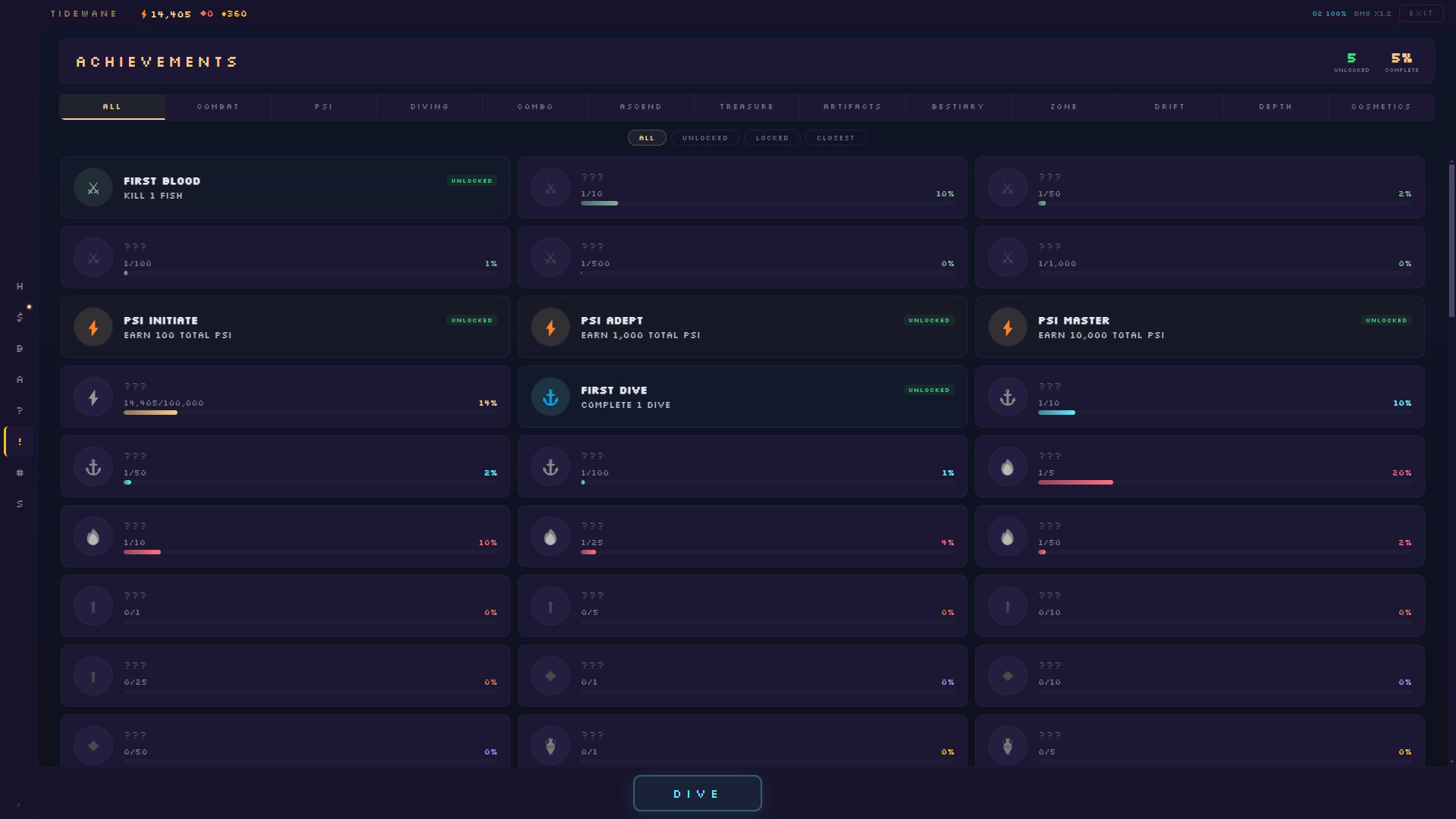Click First Blood crossed swords icon
The image size is (1456, 819).
[x=93, y=188]
